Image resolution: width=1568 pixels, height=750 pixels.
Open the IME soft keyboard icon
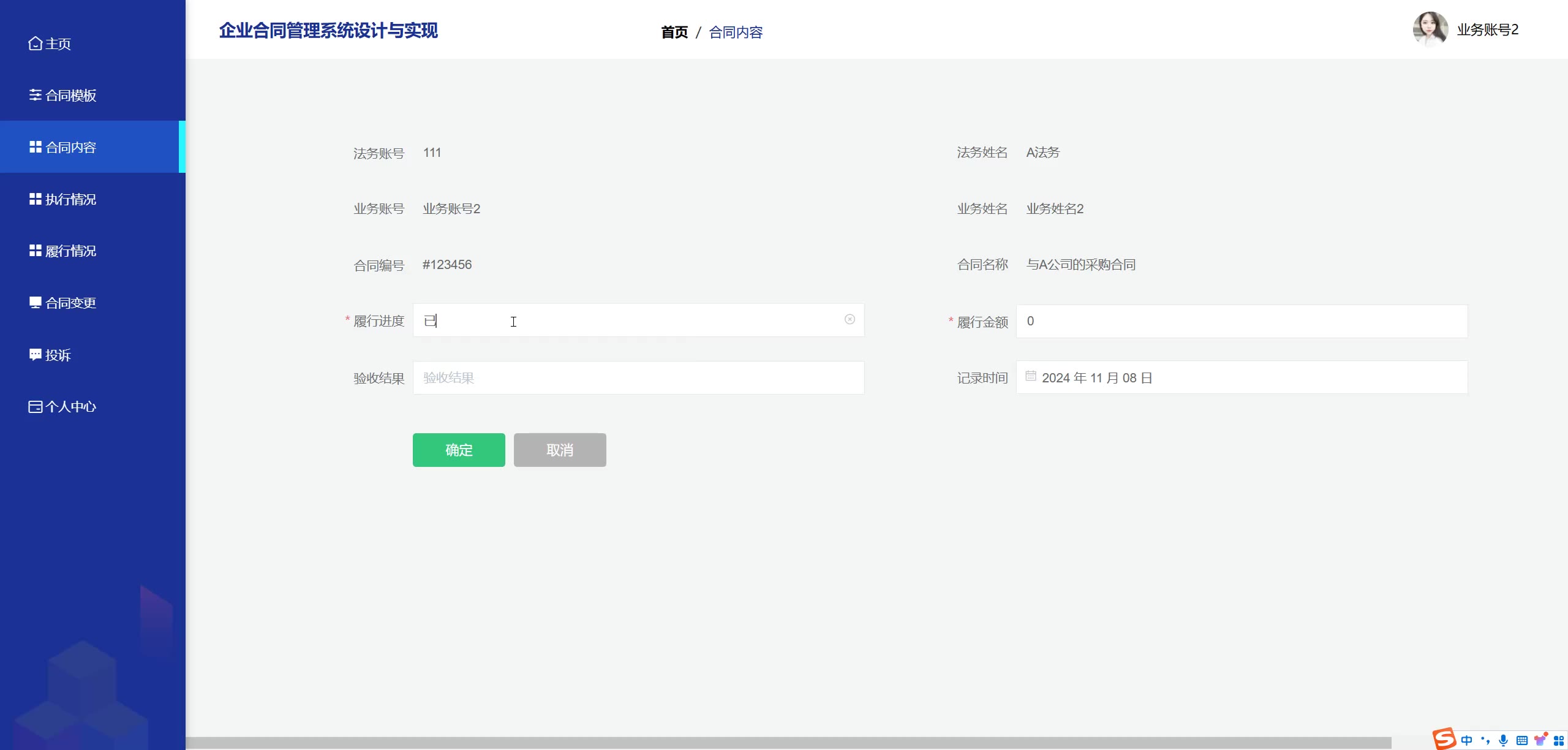click(1521, 740)
